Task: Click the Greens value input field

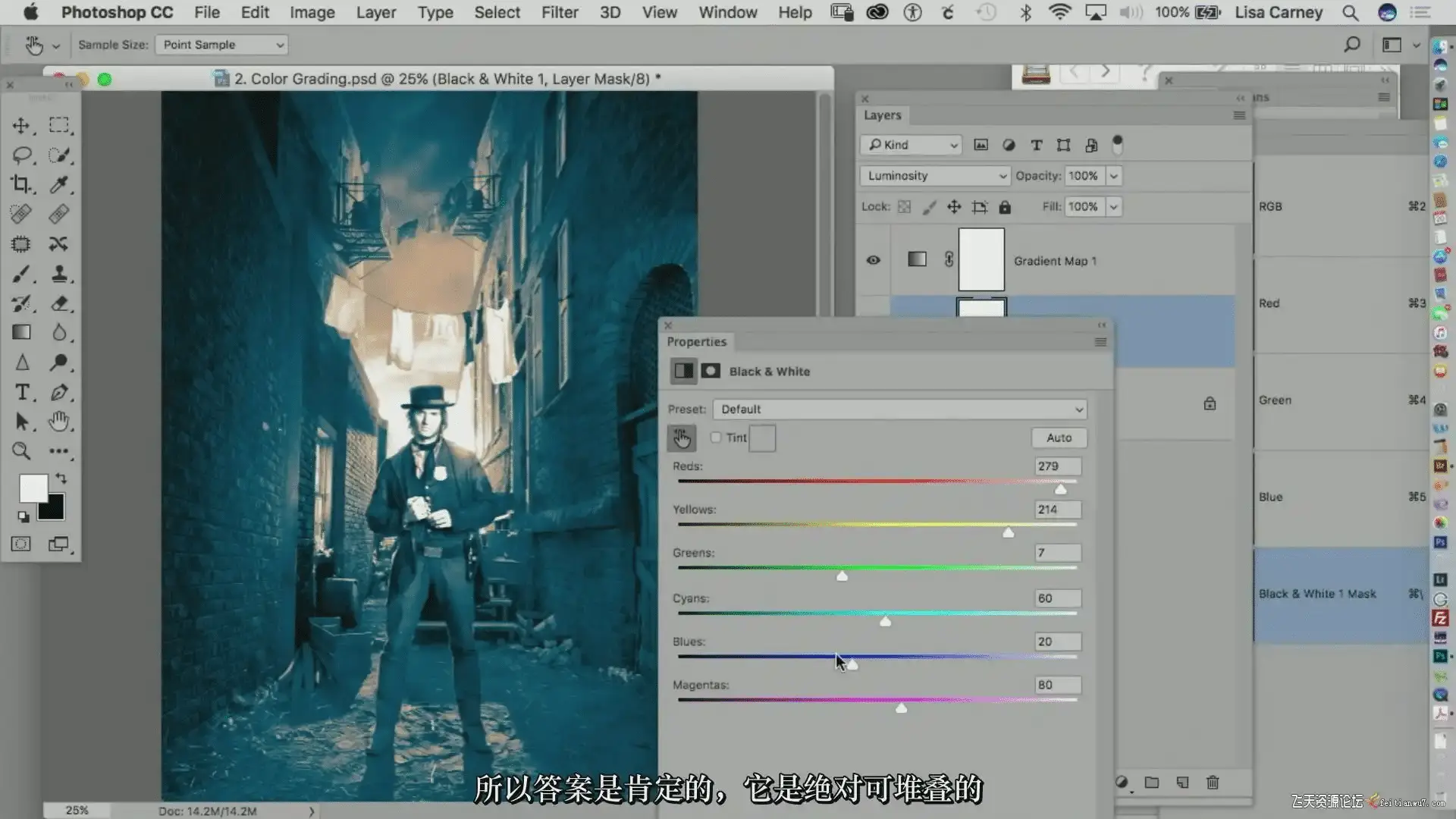Action: pyautogui.click(x=1058, y=553)
